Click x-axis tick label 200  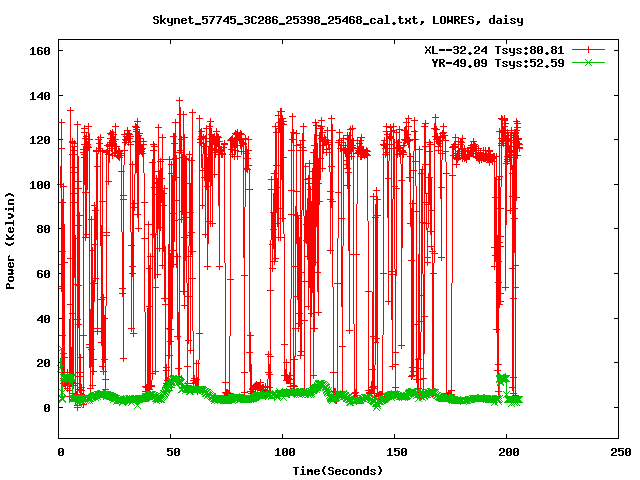[x=509, y=452]
